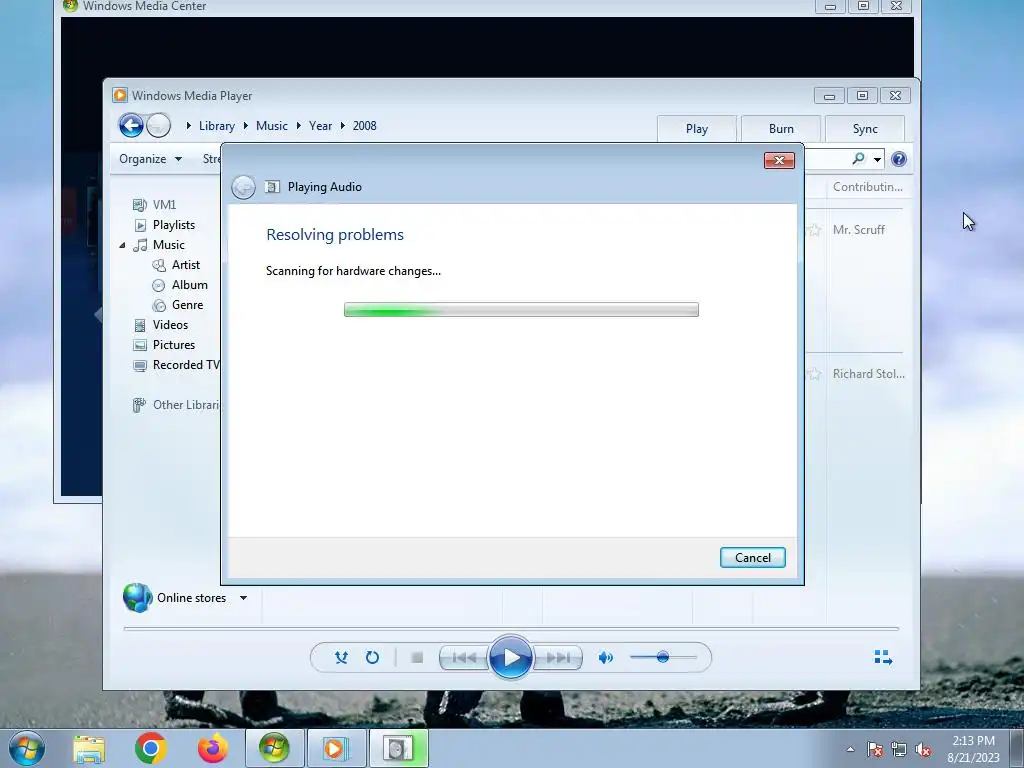This screenshot has height=768, width=1024.
Task: Click the seek bar above playback controls
Action: pos(511,629)
